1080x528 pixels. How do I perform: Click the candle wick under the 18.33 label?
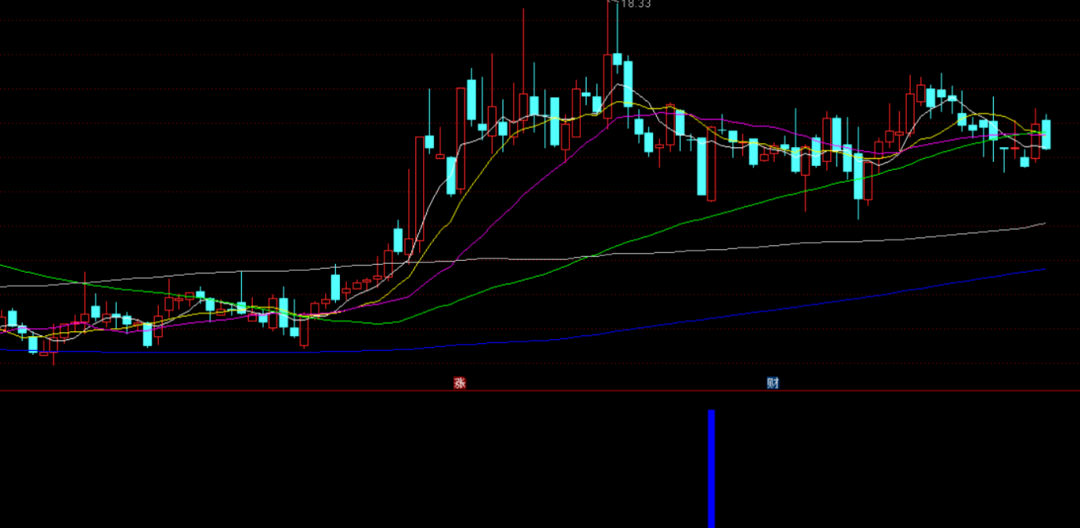click(608, 30)
